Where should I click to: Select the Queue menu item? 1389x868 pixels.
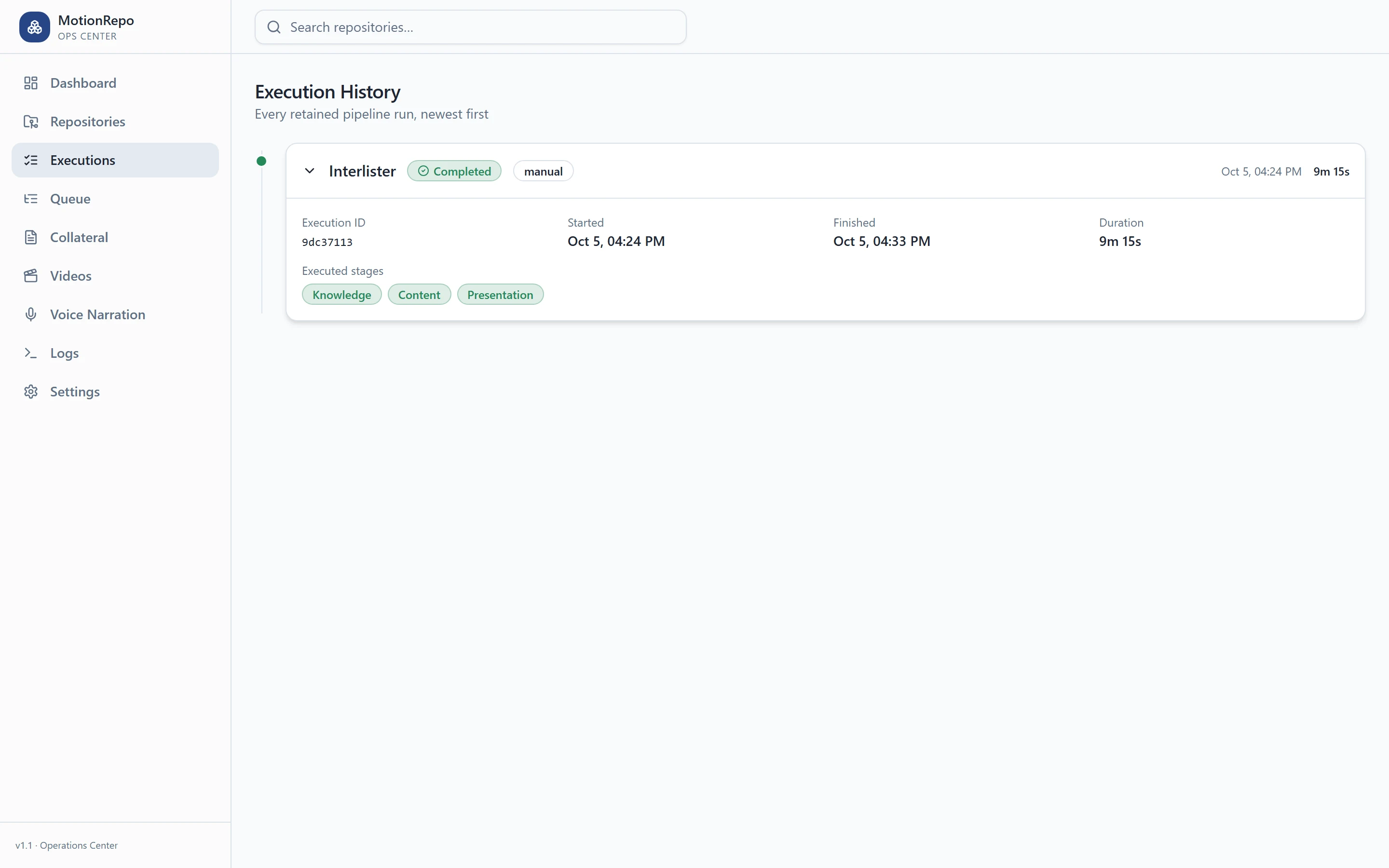point(115,199)
